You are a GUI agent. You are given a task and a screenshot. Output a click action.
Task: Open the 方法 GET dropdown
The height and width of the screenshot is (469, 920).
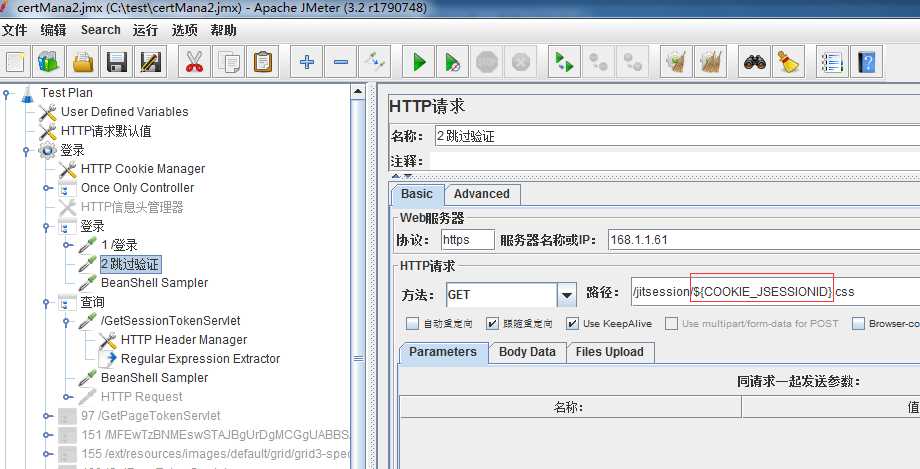click(x=566, y=295)
